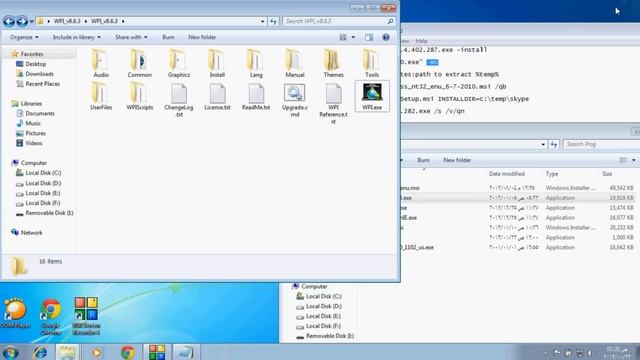This screenshot has width=640, height=360.
Task: Click the WPI_v8.6.3 search box
Action: (339, 21)
